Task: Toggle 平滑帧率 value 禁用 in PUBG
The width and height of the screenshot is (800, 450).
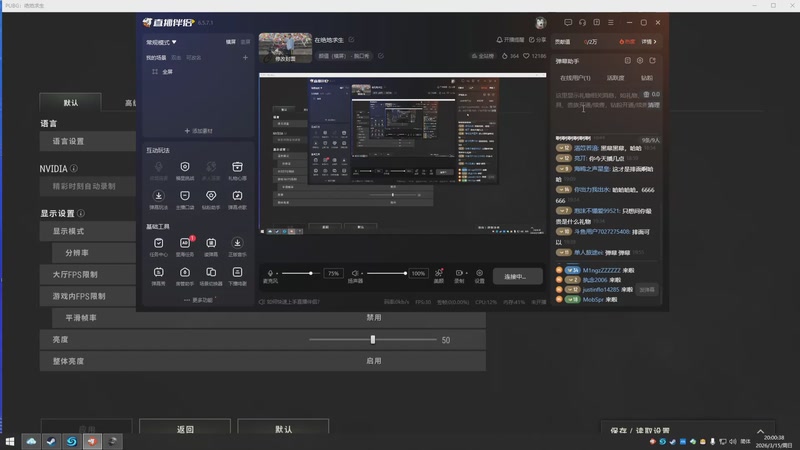Action: (373, 317)
